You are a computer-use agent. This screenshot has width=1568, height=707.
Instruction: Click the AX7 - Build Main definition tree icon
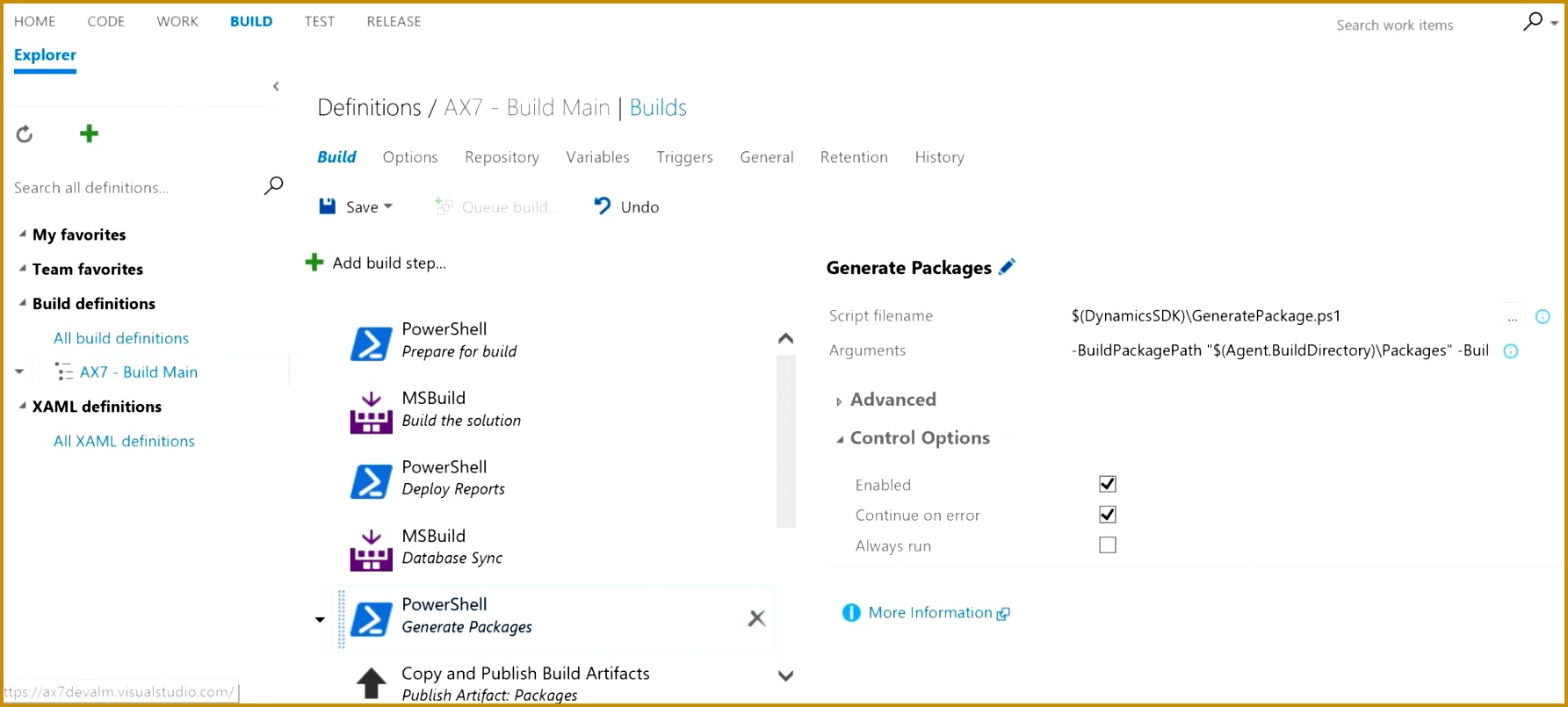tap(64, 372)
